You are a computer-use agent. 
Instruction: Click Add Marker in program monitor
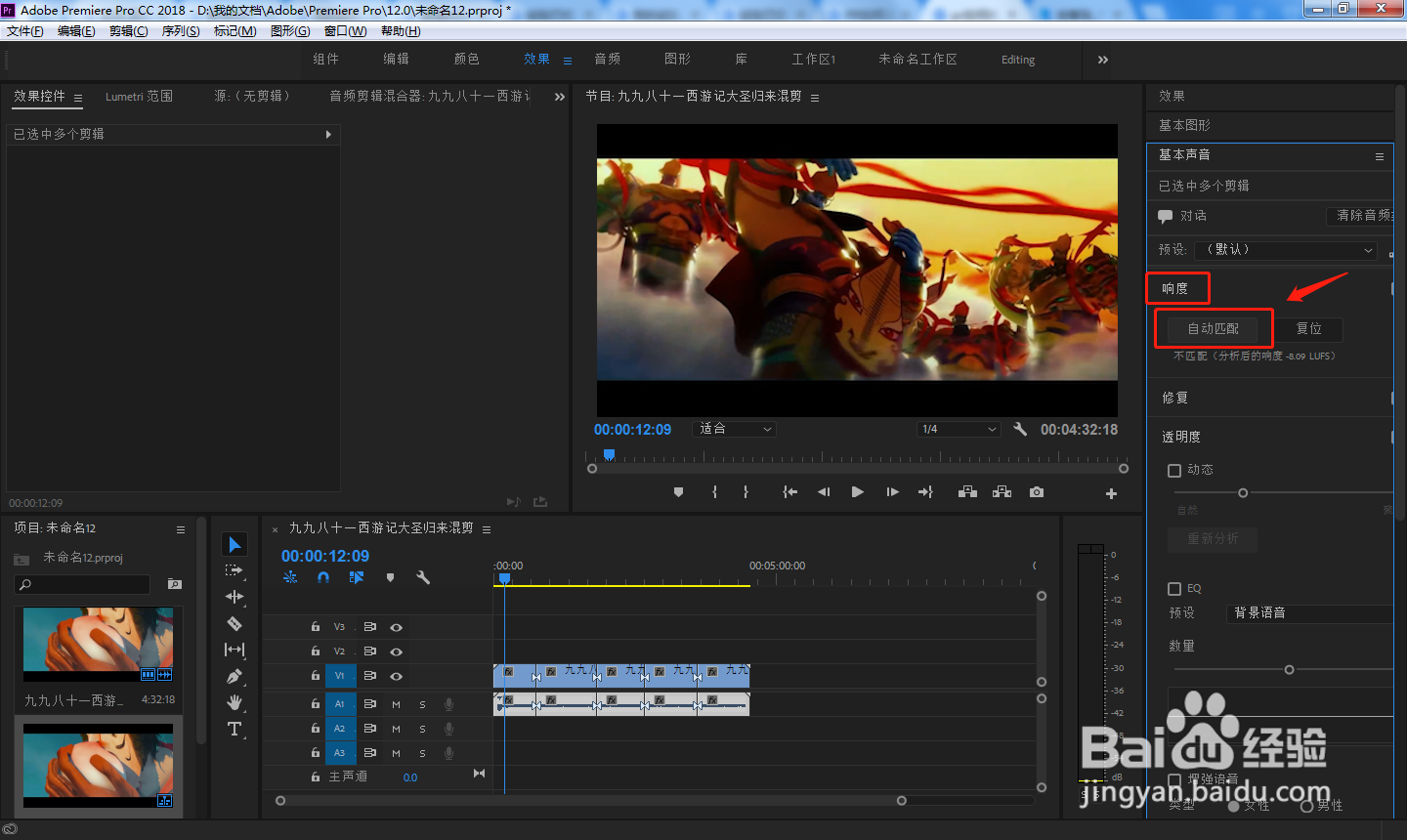click(678, 492)
